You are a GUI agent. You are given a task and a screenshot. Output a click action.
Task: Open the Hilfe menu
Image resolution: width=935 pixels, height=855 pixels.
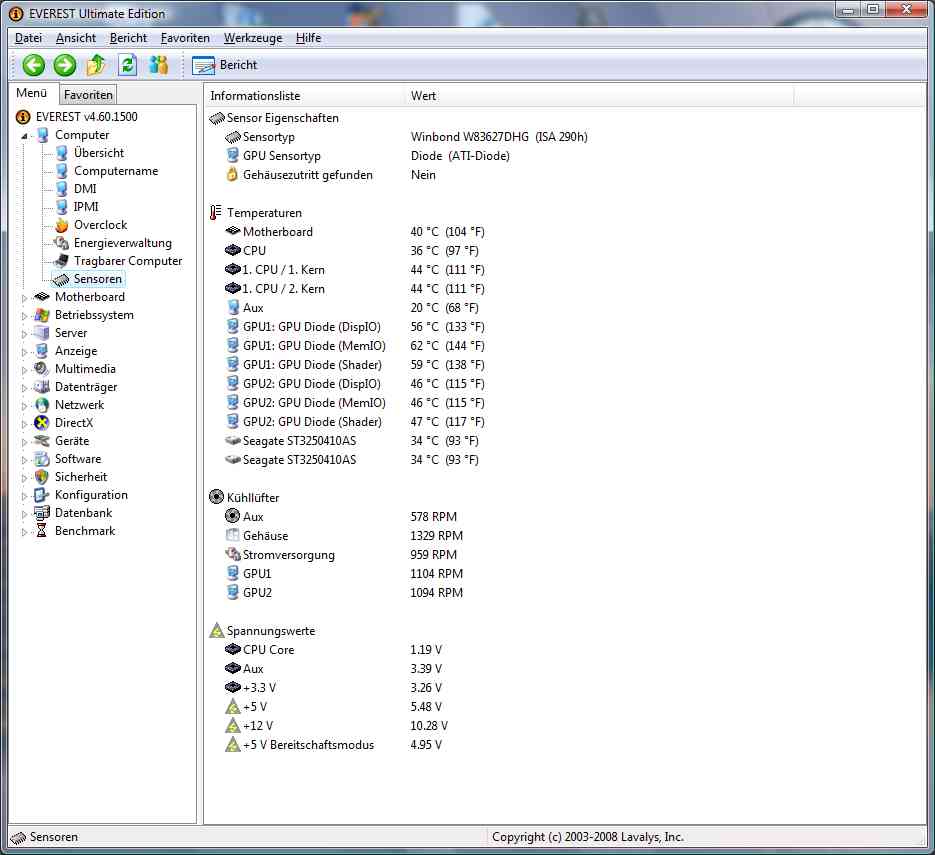[308, 38]
